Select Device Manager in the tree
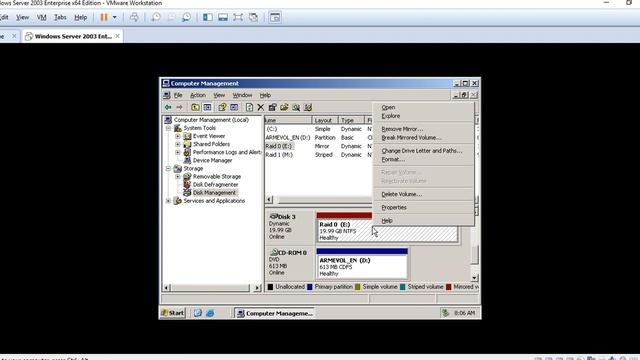The width and height of the screenshot is (640, 360). tap(212, 160)
